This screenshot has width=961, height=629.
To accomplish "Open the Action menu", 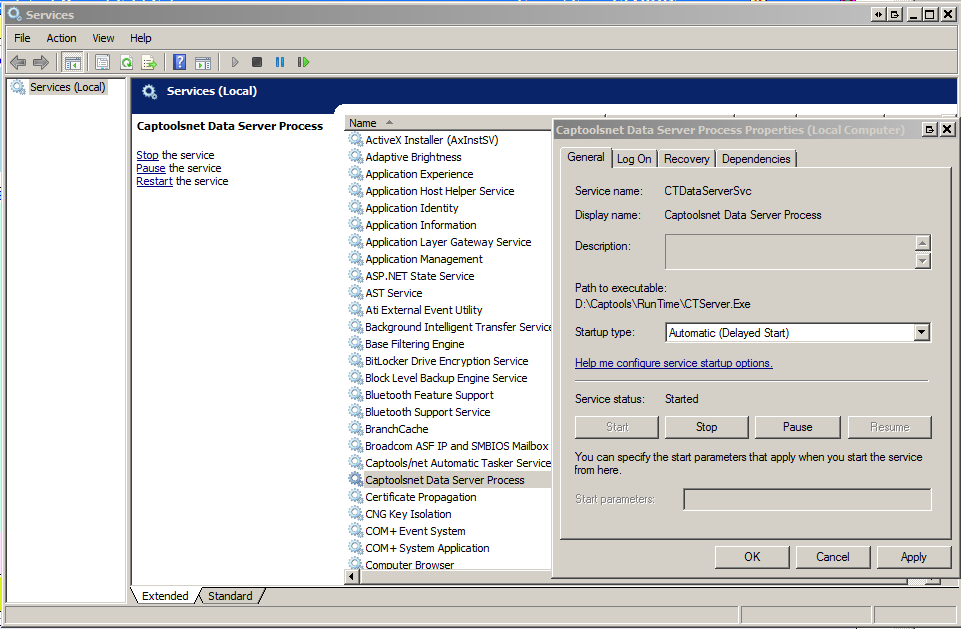I will coord(61,38).
